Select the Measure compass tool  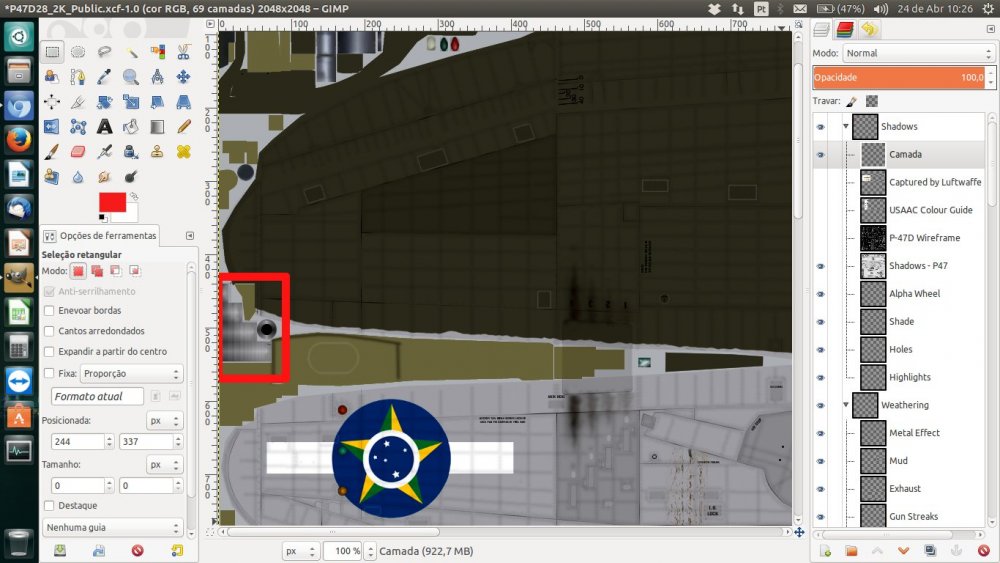click(x=157, y=77)
